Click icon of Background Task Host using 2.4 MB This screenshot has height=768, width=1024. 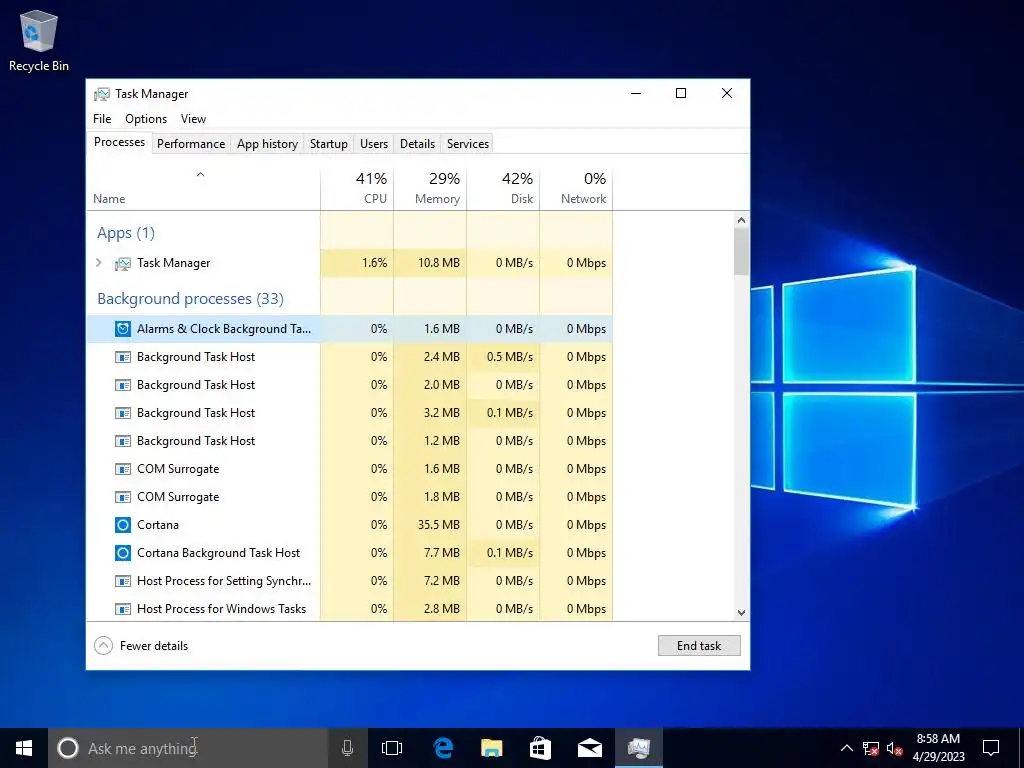pos(122,357)
